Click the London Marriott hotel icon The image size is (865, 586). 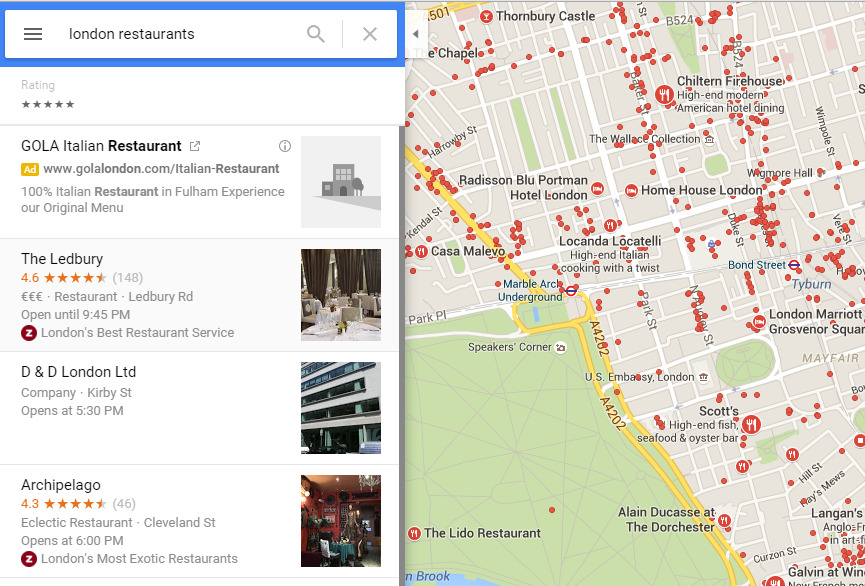tap(759, 321)
